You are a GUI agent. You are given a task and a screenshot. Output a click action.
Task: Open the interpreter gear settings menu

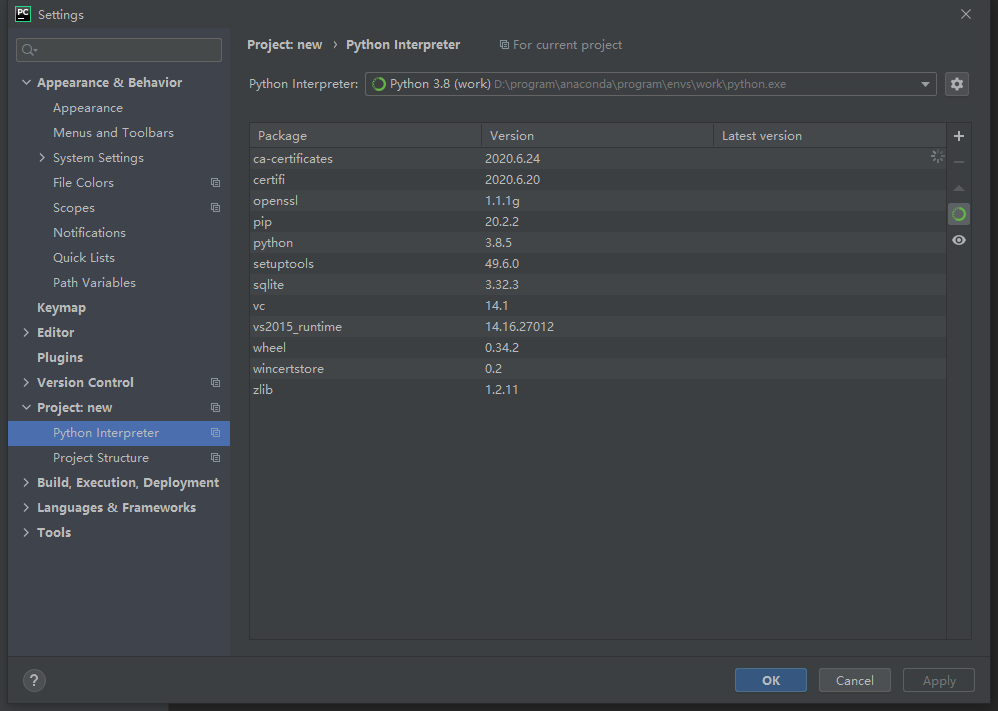point(957,84)
